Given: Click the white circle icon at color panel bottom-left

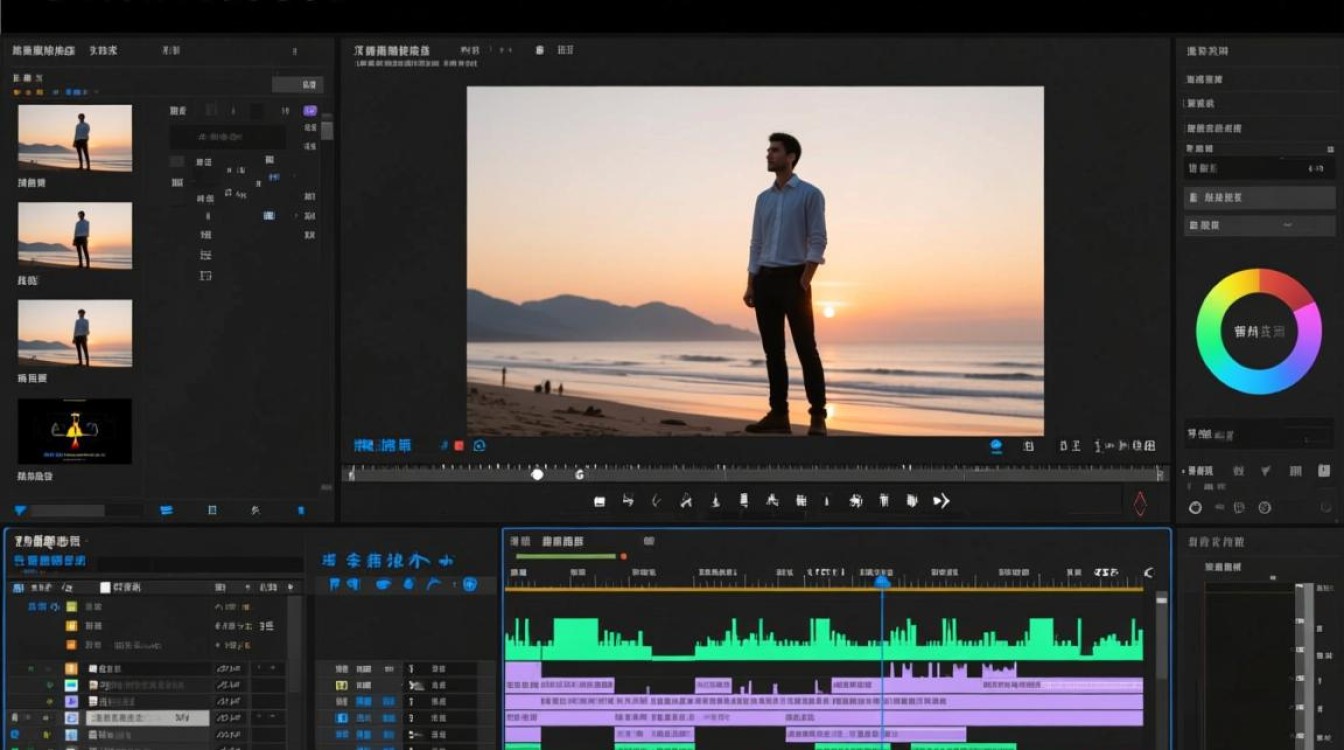Looking at the screenshot, I should pos(1195,508).
